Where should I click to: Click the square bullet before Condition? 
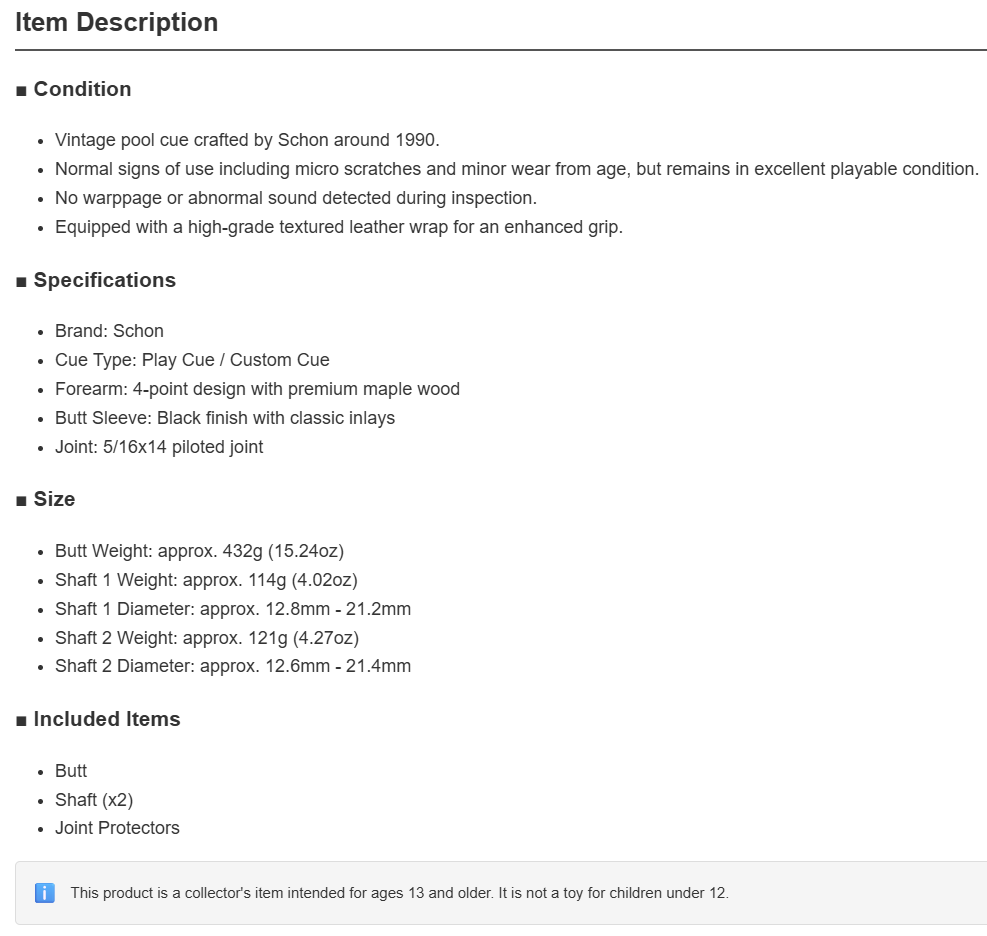tap(21, 91)
